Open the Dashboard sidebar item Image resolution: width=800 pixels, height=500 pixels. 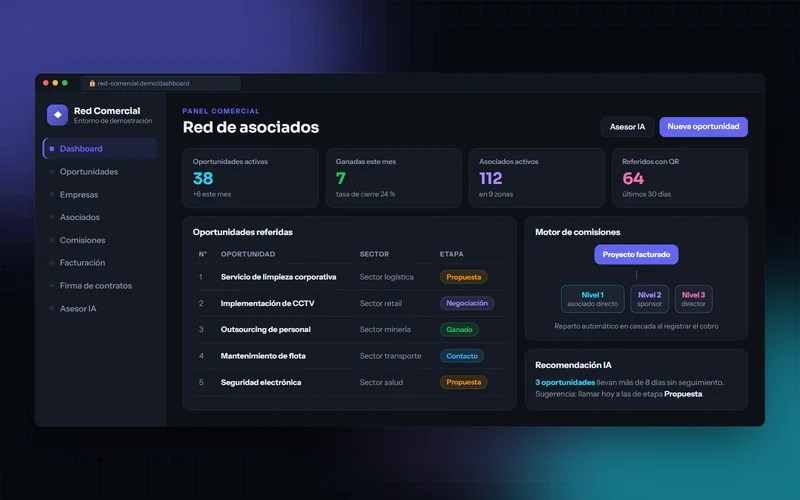(100, 148)
